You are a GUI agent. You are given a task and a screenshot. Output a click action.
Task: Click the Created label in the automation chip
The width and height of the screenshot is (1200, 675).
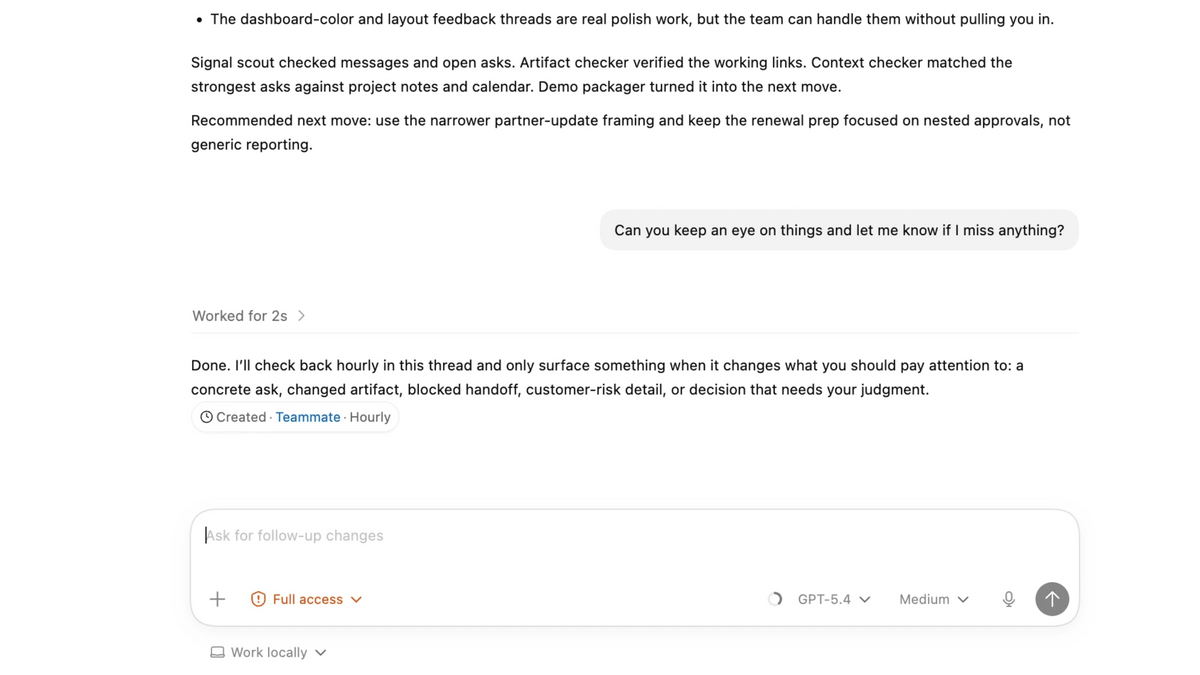tap(241, 417)
